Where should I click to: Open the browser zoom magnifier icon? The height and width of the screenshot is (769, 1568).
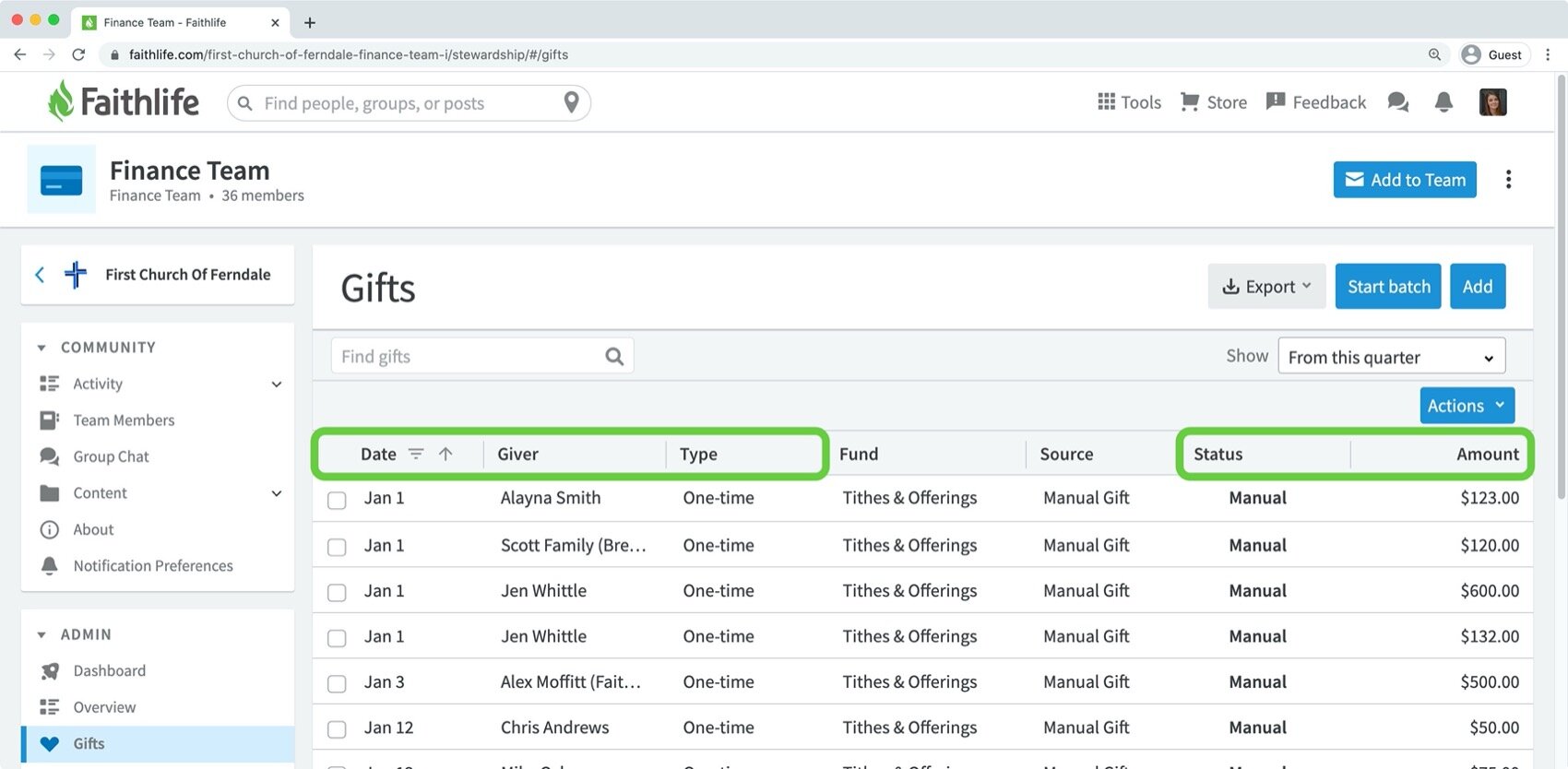click(1434, 54)
